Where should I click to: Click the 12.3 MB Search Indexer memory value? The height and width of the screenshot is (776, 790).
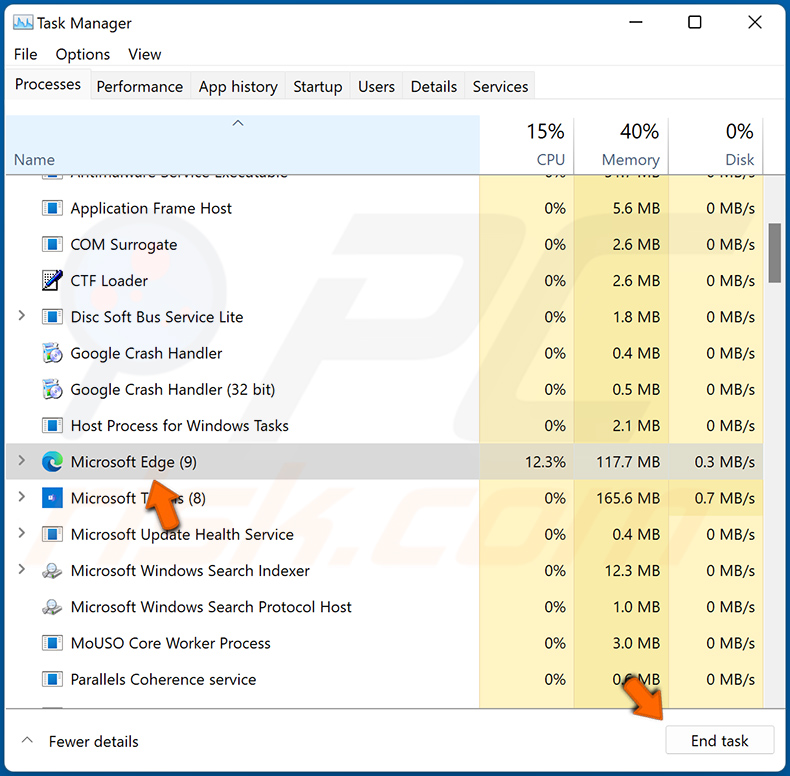pyautogui.click(x=632, y=571)
